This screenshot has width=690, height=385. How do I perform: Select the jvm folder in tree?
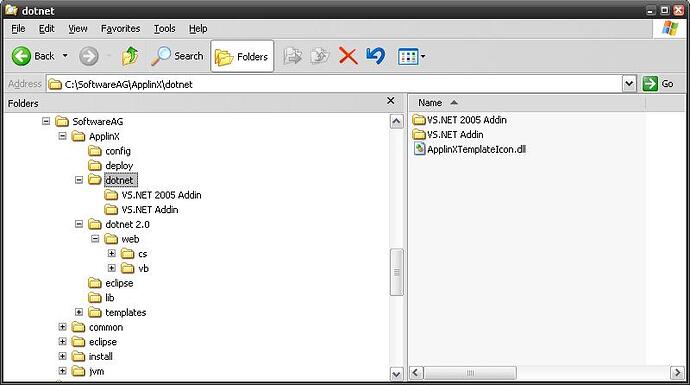pyautogui.click(x=88, y=371)
